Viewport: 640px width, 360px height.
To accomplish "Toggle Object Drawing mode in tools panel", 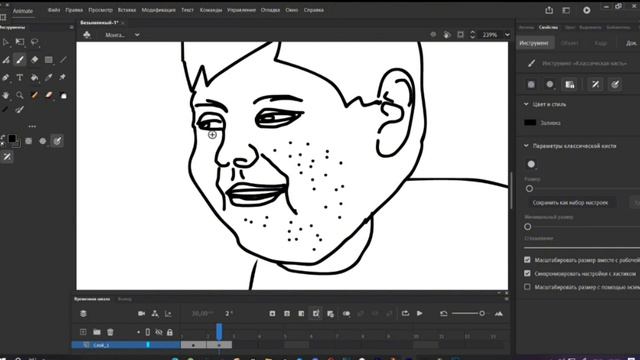I will coord(29,141).
